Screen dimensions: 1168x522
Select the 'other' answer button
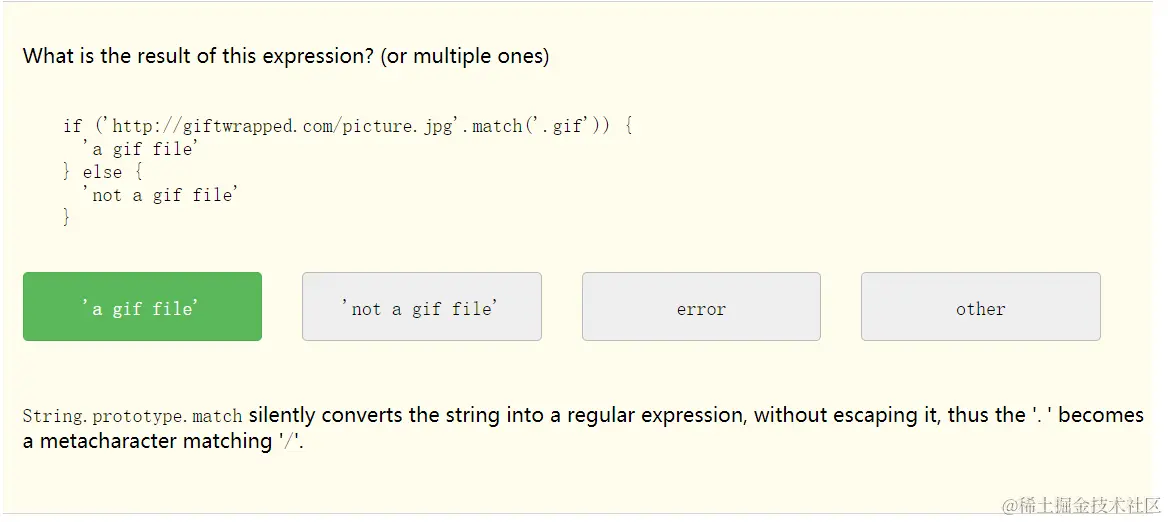pyautogui.click(x=980, y=307)
